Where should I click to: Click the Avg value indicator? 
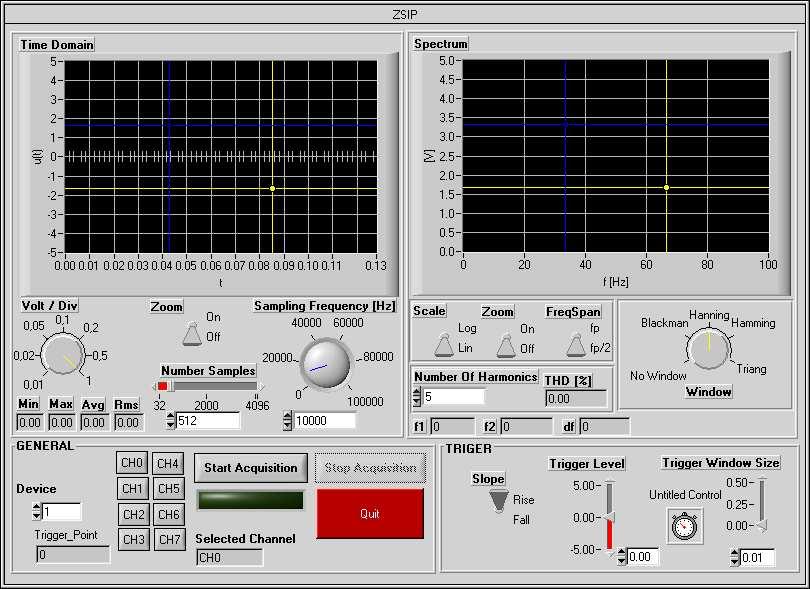click(x=94, y=423)
